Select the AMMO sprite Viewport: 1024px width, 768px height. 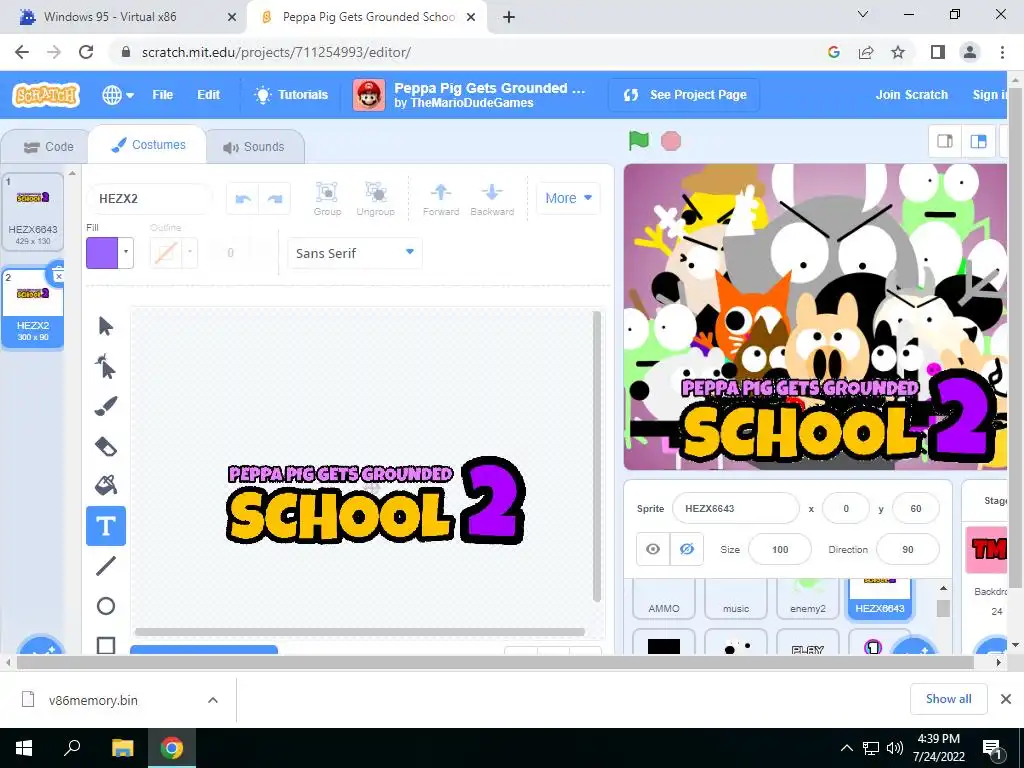click(x=664, y=599)
